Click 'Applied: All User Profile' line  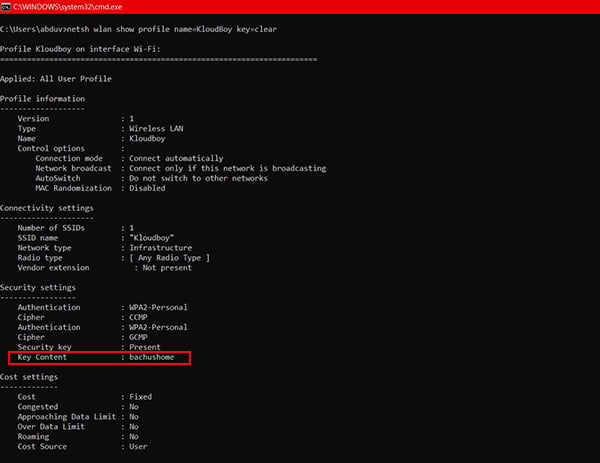pyautogui.click(x=56, y=79)
